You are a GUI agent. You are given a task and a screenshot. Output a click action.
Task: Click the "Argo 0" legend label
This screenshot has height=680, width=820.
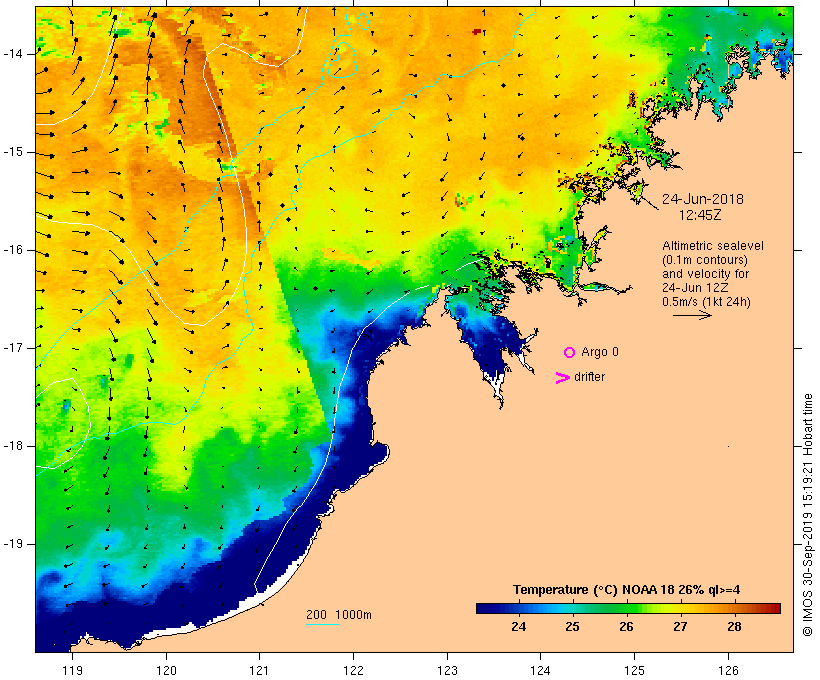coord(600,352)
